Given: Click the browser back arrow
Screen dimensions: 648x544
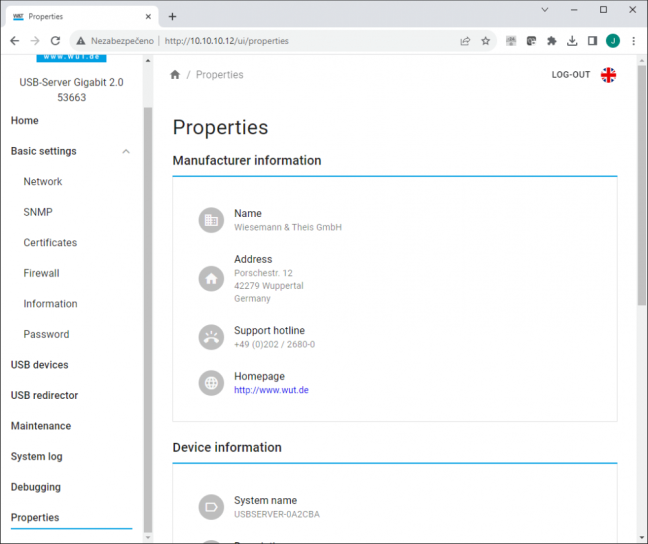Looking at the screenshot, I should (x=14, y=41).
